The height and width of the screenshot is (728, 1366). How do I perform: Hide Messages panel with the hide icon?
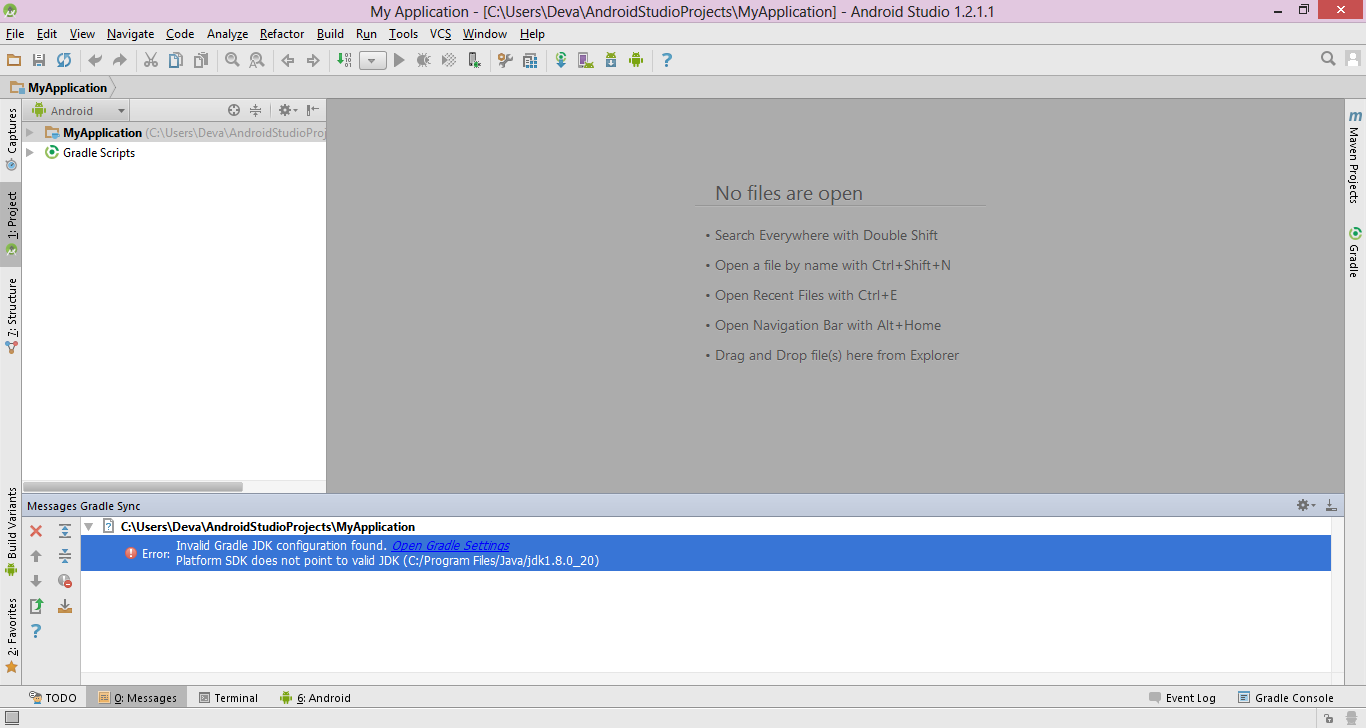pyautogui.click(x=1331, y=505)
